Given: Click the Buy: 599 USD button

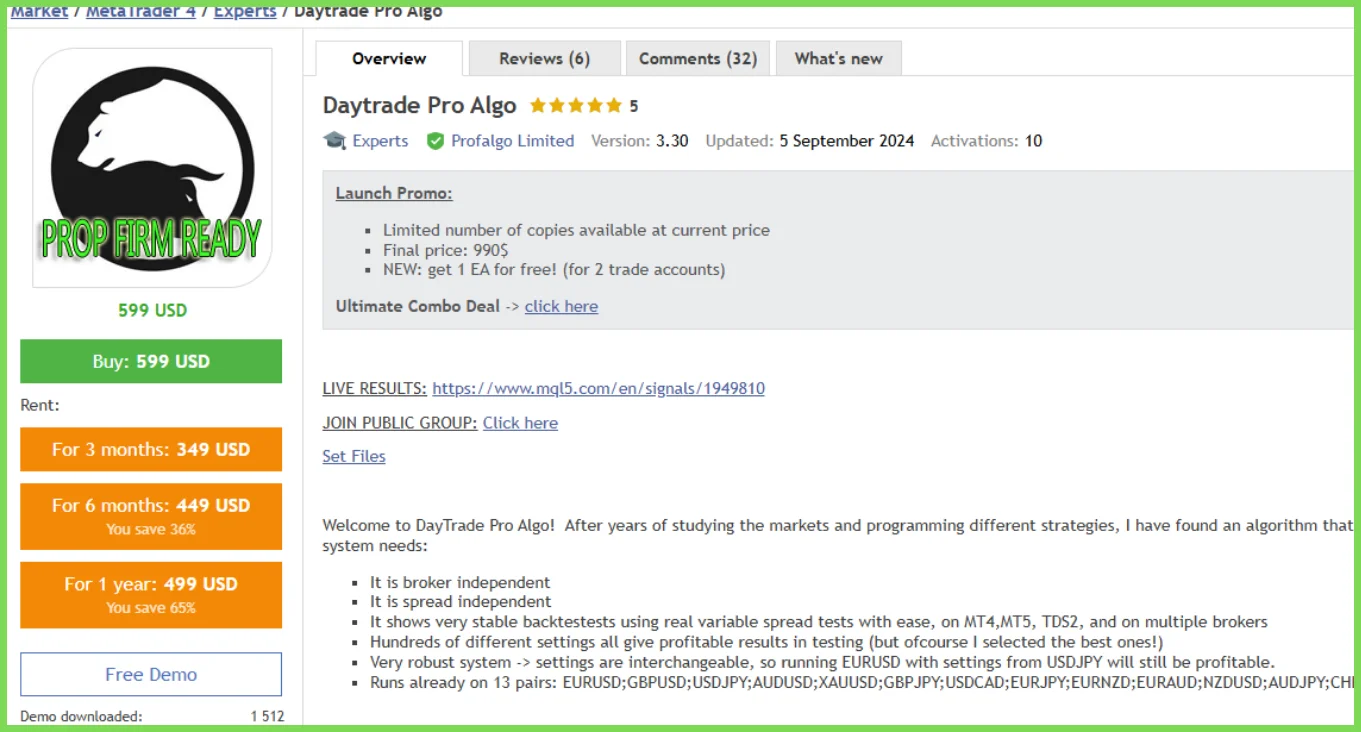Looking at the screenshot, I should pyautogui.click(x=151, y=361).
